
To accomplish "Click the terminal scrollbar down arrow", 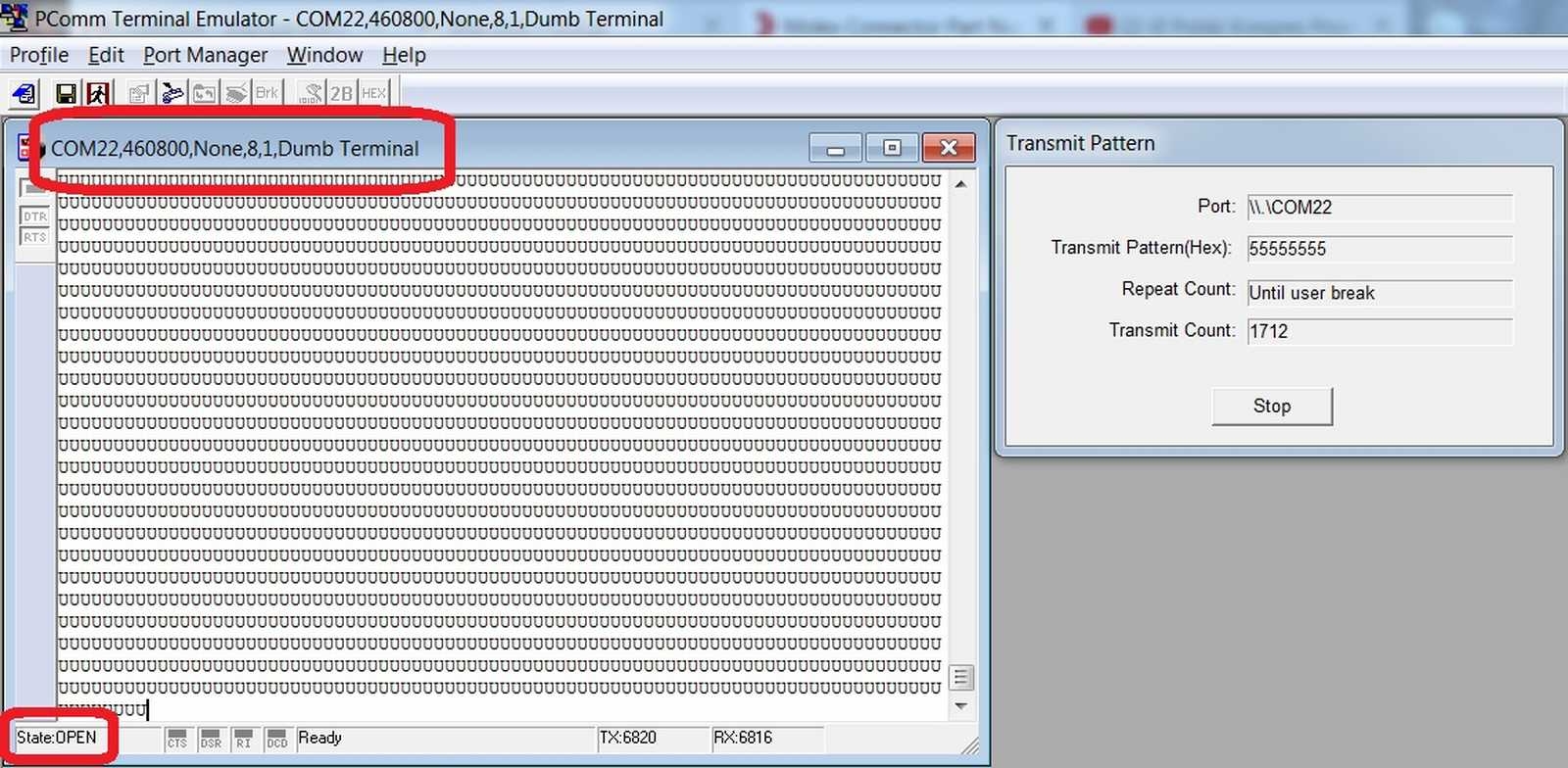I will [x=961, y=706].
